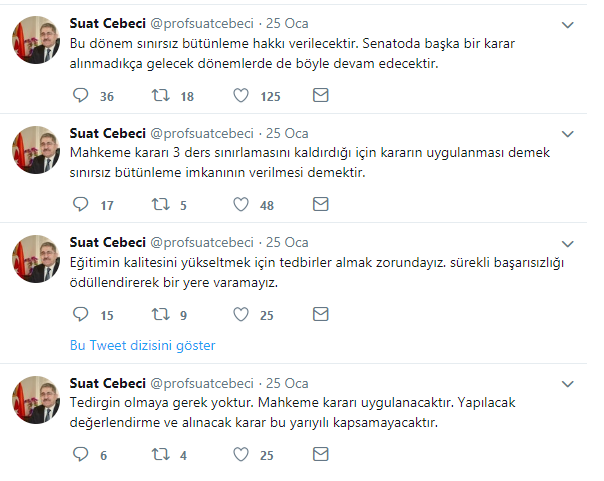
Task: Click @profsuatcebeci handle on 'Mahkeme kararı' tweet
Action: [x=201, y=133]
